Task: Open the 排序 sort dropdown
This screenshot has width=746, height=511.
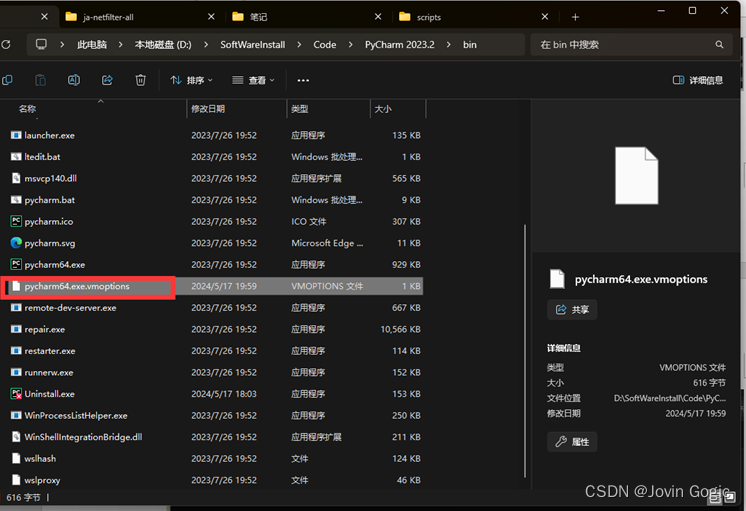Action: coord(192,80)
